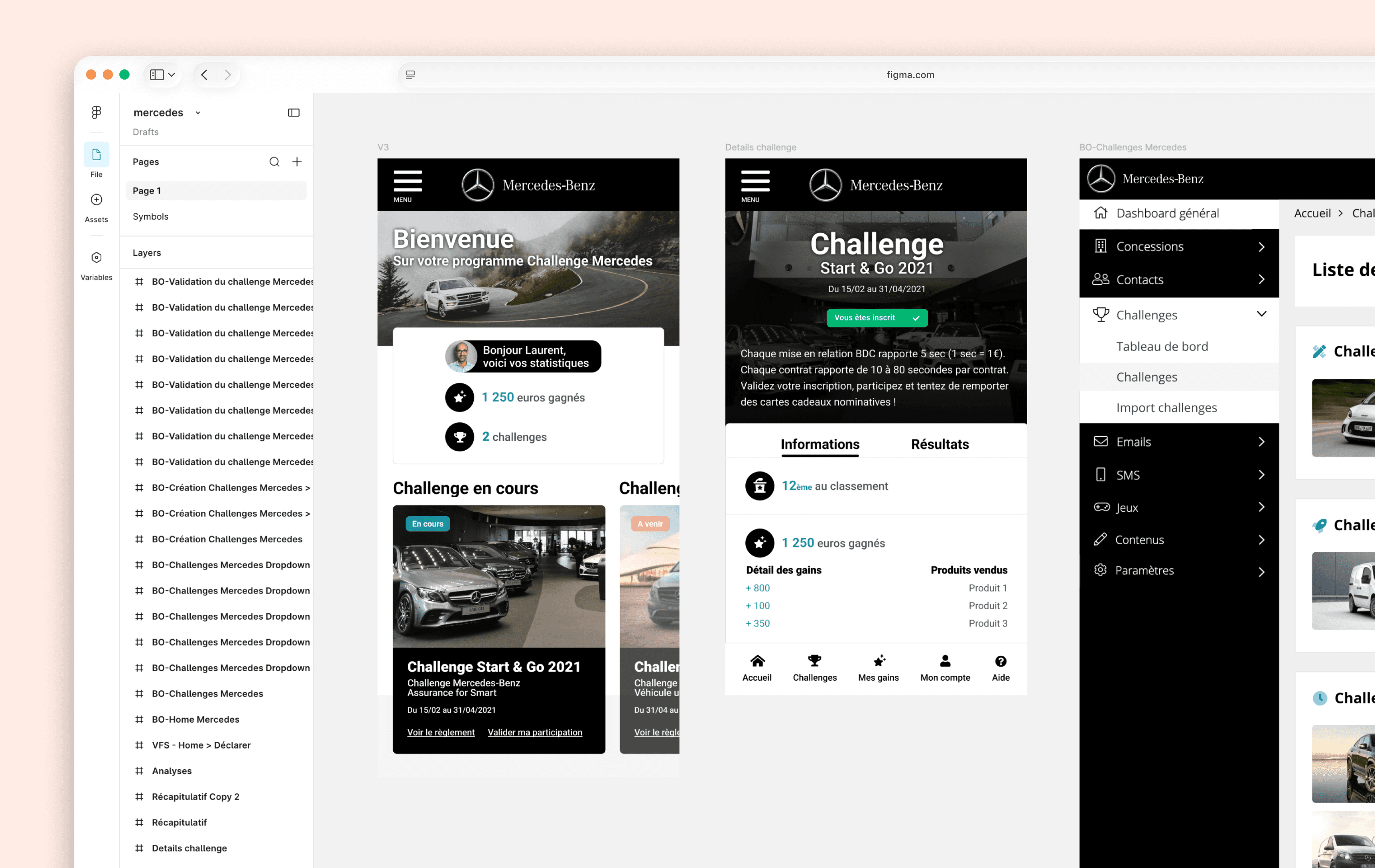
Task: Click the Accueil breadcrumb link
Action: pos(1312,213)
